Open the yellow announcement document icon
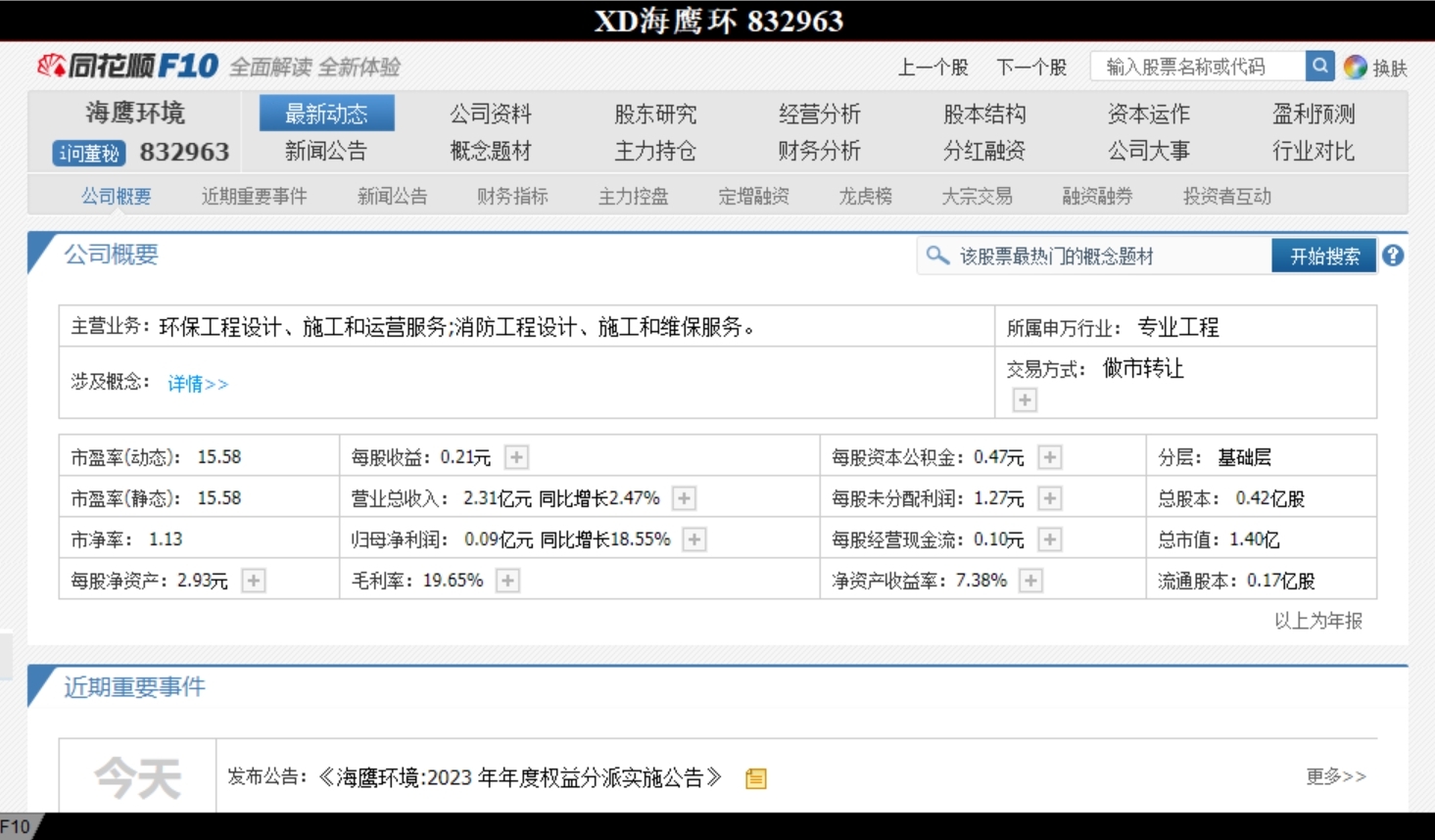The width and height of the screenshot is (1435, 840). (x=755, y=778)
